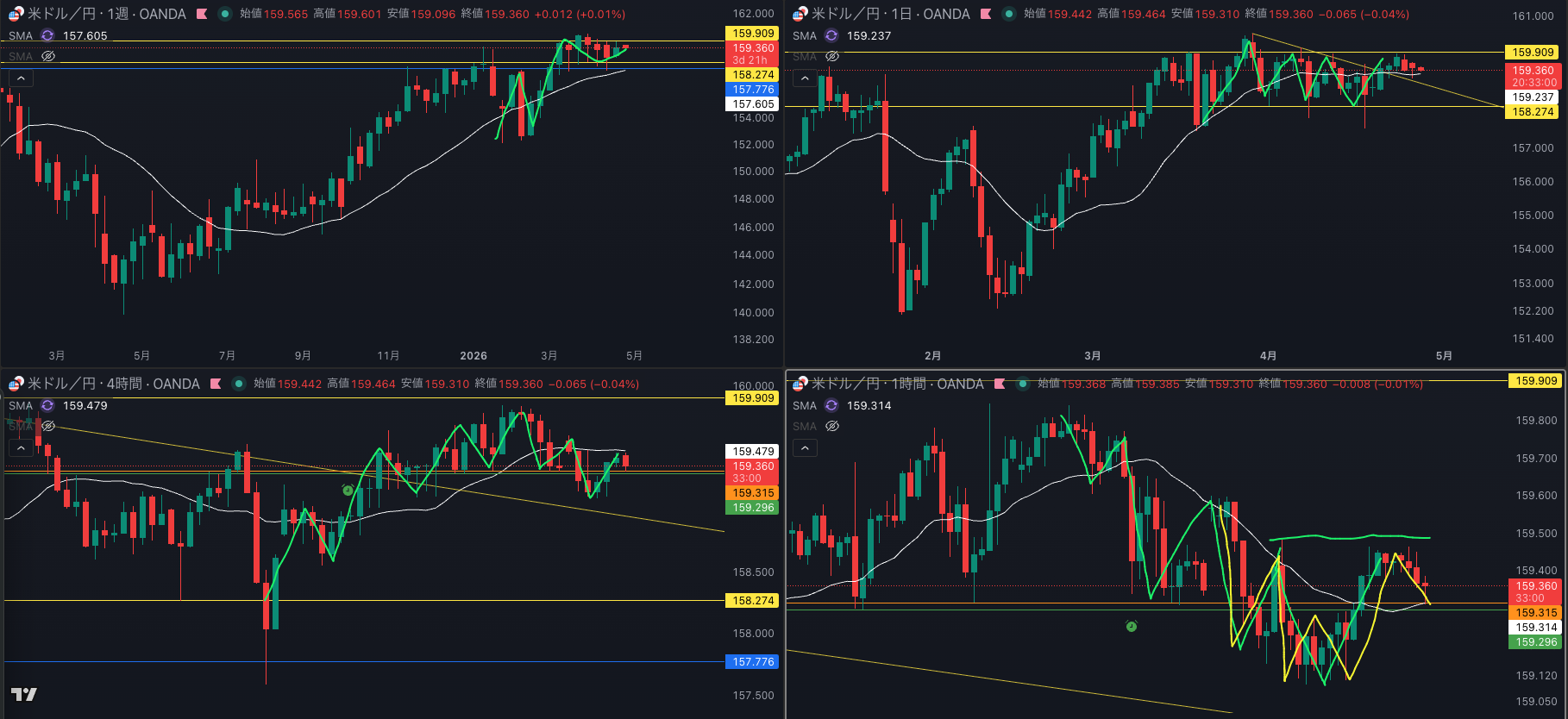Click the yellow 158.274 price label in daily chart
1568x719 pixels.
click(1533, 112)
